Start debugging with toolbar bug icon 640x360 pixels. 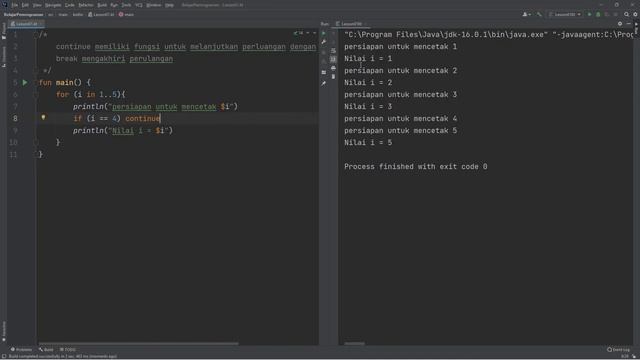(x=598, y=14)
